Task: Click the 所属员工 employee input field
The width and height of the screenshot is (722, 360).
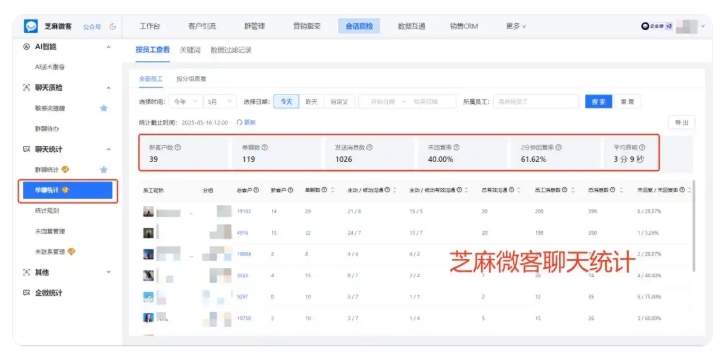Action: pyautogui.click(x=536, y=102)
